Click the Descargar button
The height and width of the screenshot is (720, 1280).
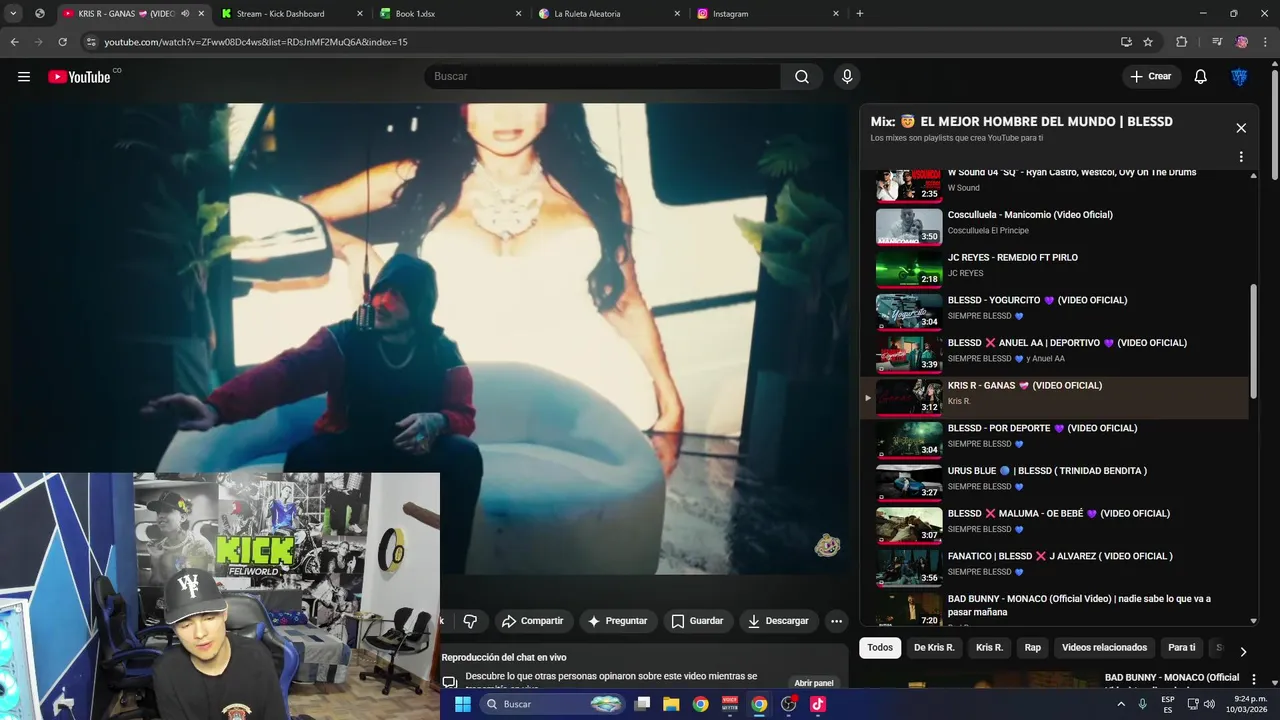pos(778,621)
